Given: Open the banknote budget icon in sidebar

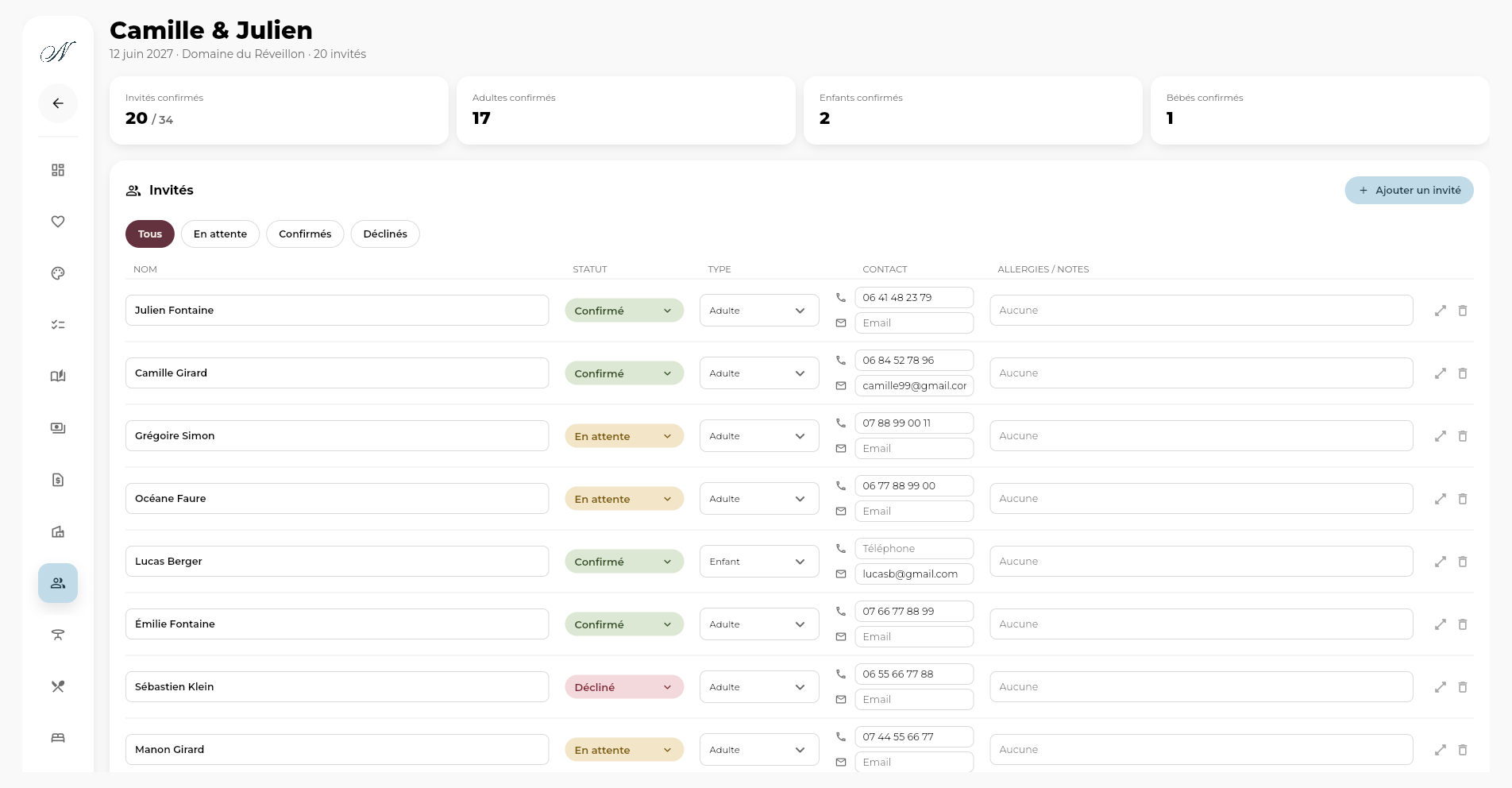Looking at the screenshot, I should (x=58, y=428).
